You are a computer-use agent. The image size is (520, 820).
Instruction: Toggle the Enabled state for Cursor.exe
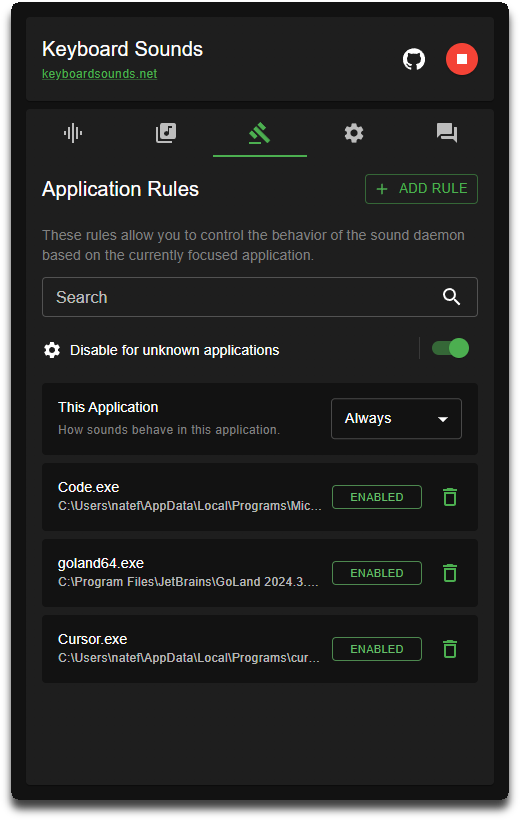pyautogui.click(x=377, y=649)
